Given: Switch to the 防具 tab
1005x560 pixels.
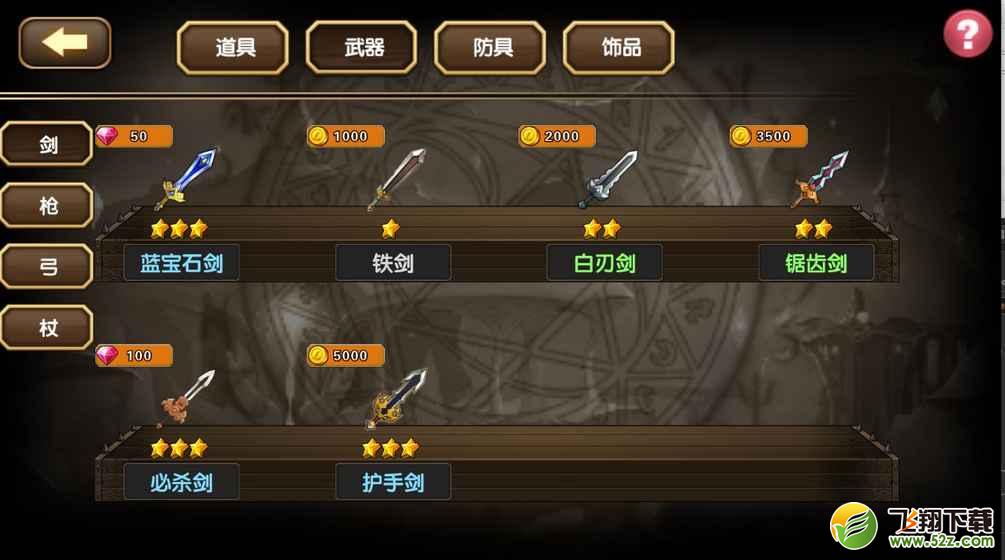Looking at the screenshot, I should pos(490,47).
